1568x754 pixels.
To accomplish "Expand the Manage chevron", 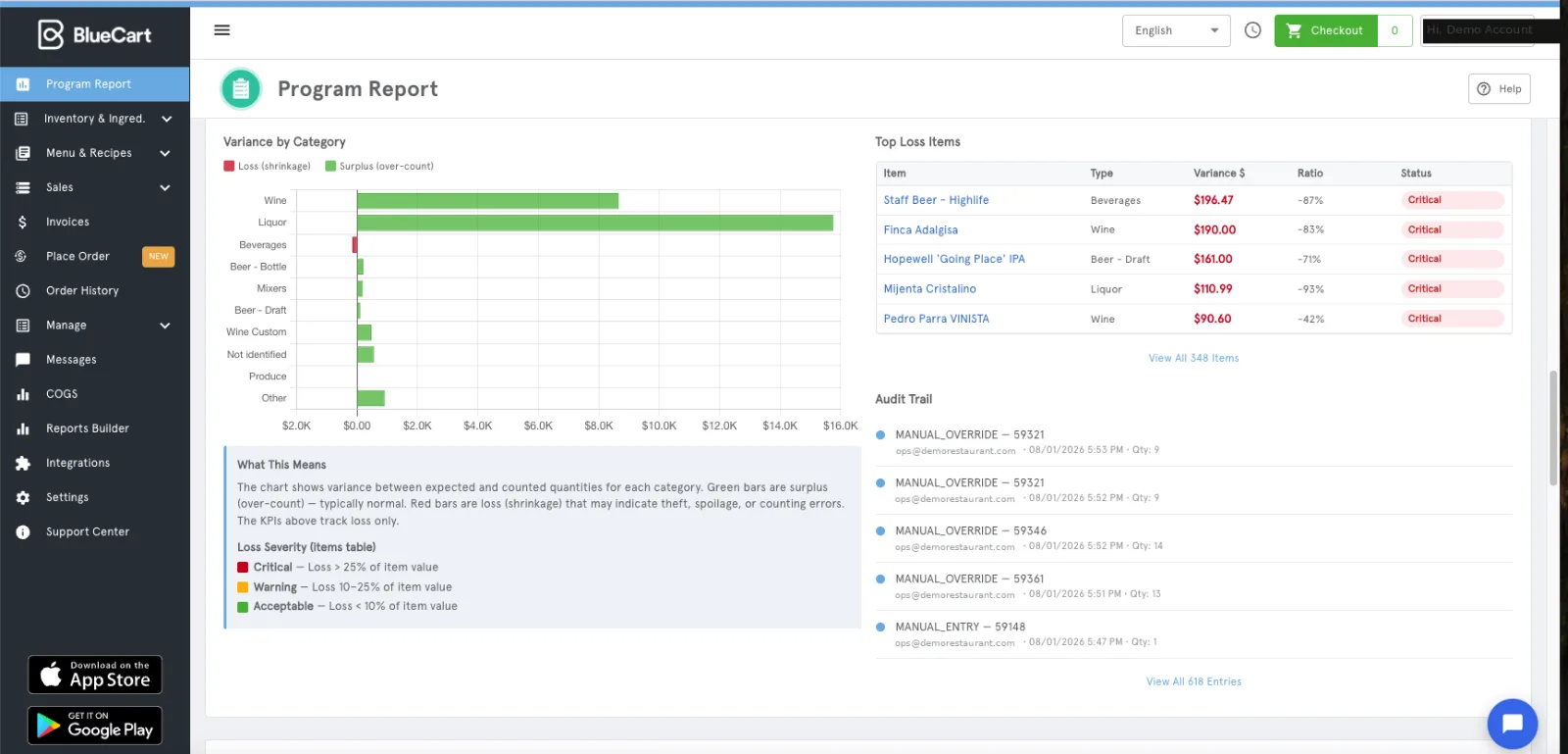I will (166, 326).
